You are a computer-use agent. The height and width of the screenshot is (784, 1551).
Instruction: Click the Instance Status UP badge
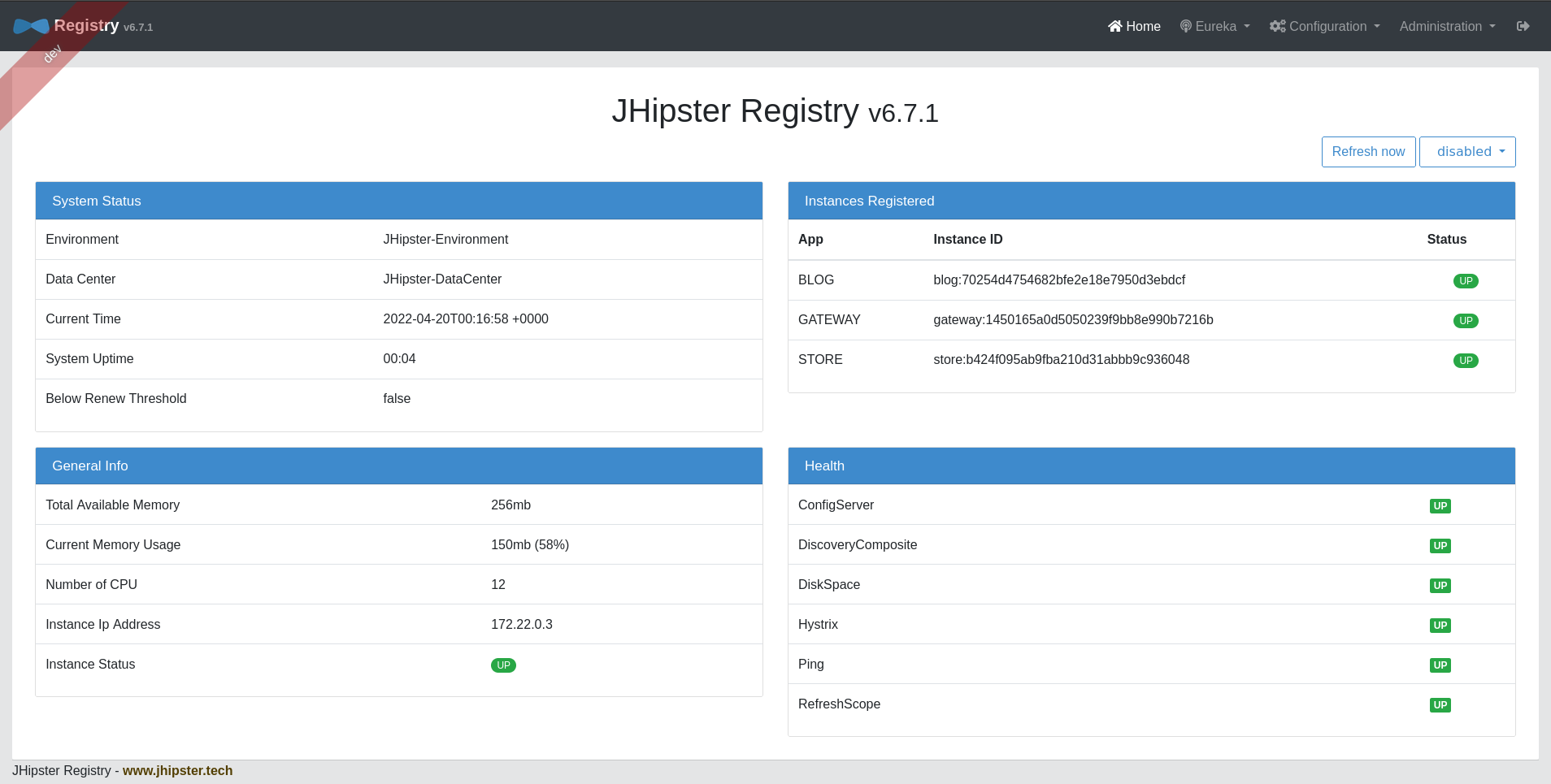click(x=503, y=665)
